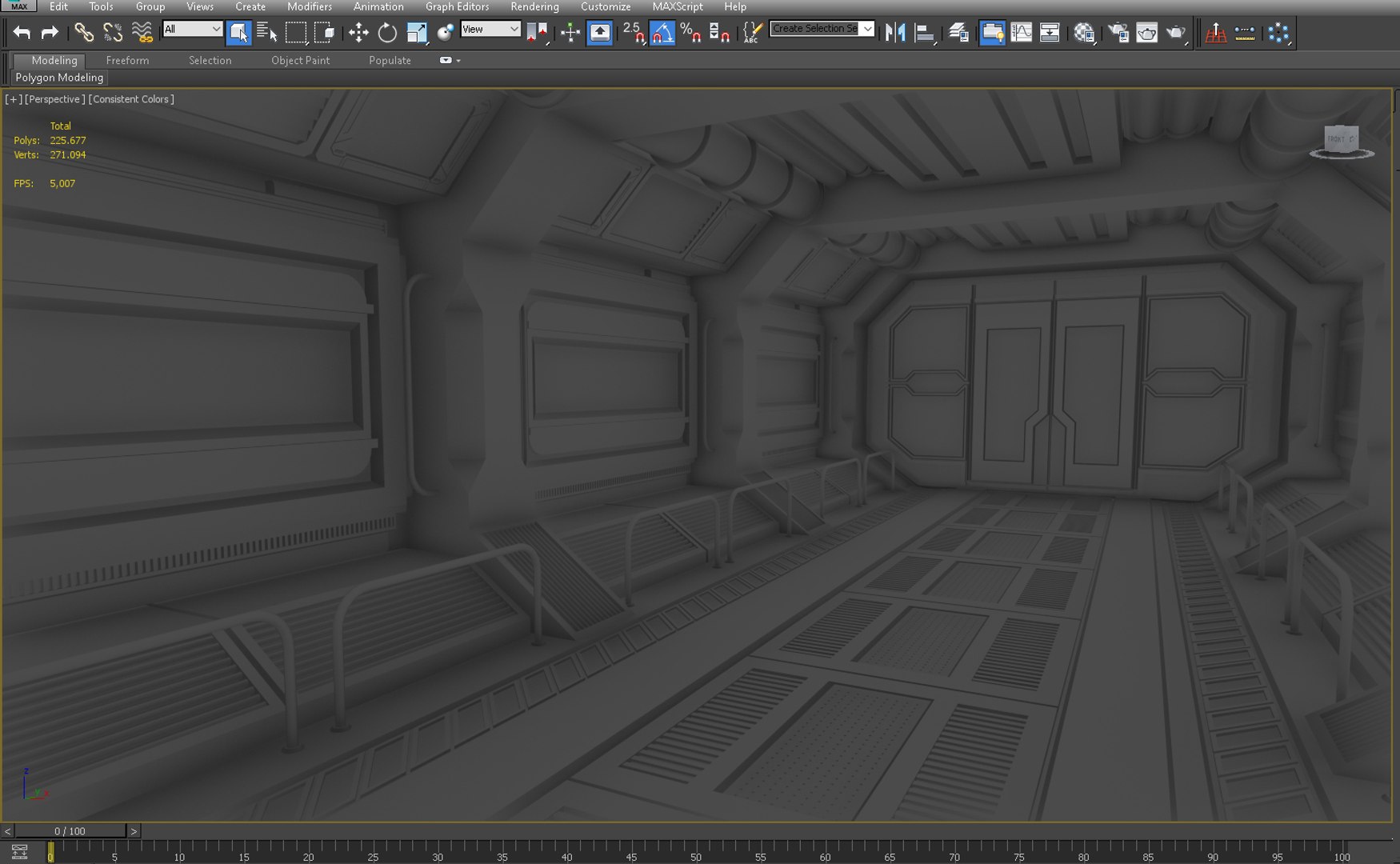Toggle Window/Crossing selection mode

(x=324, y=33)
